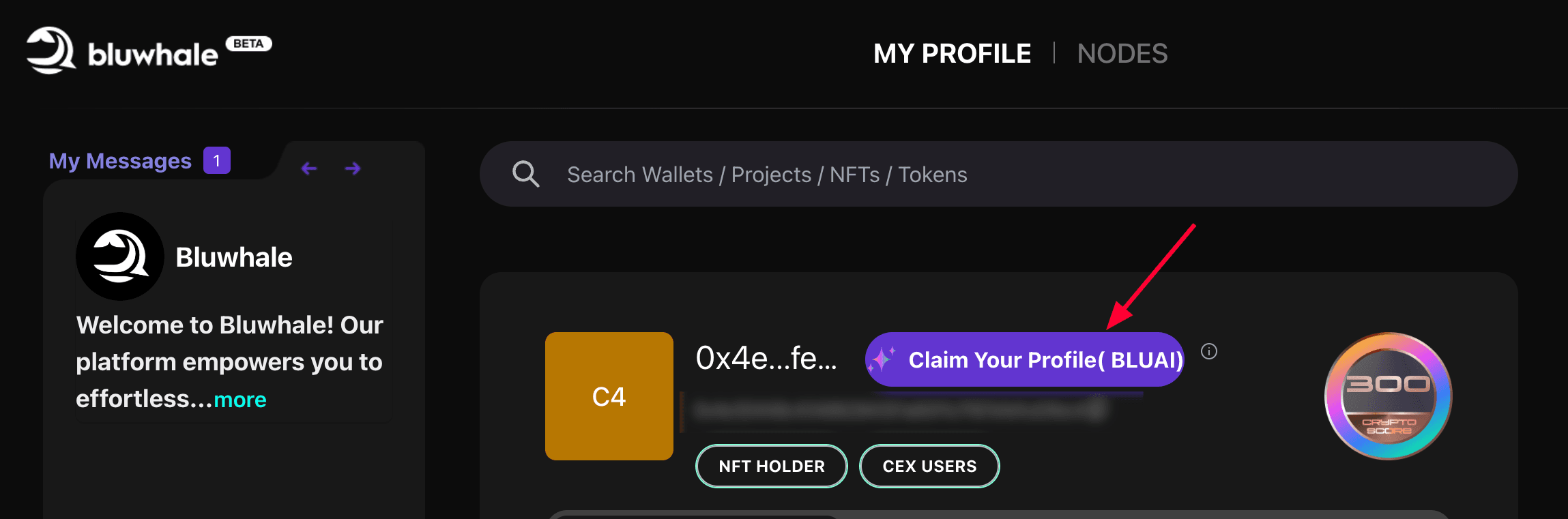The width and height of the screenshot is (1568, 519).
Task: Advance to the next message with right arrow
Action: point(352,168)
